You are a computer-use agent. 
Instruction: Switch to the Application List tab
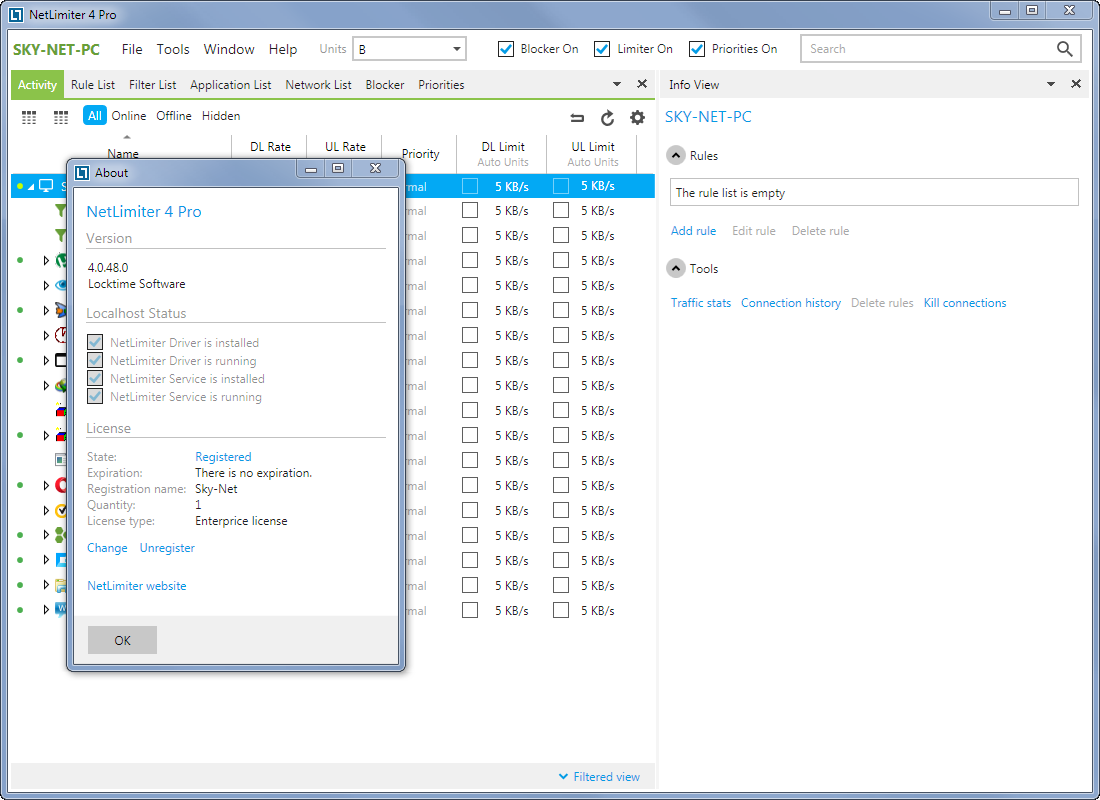pos(230,84)
